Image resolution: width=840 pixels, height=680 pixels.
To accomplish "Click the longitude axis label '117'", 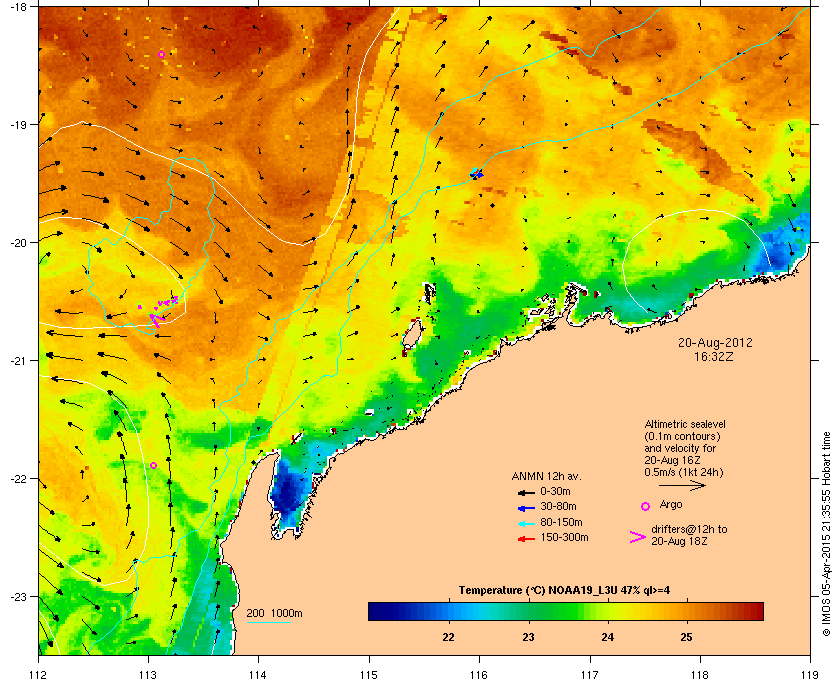I will 590,674.
